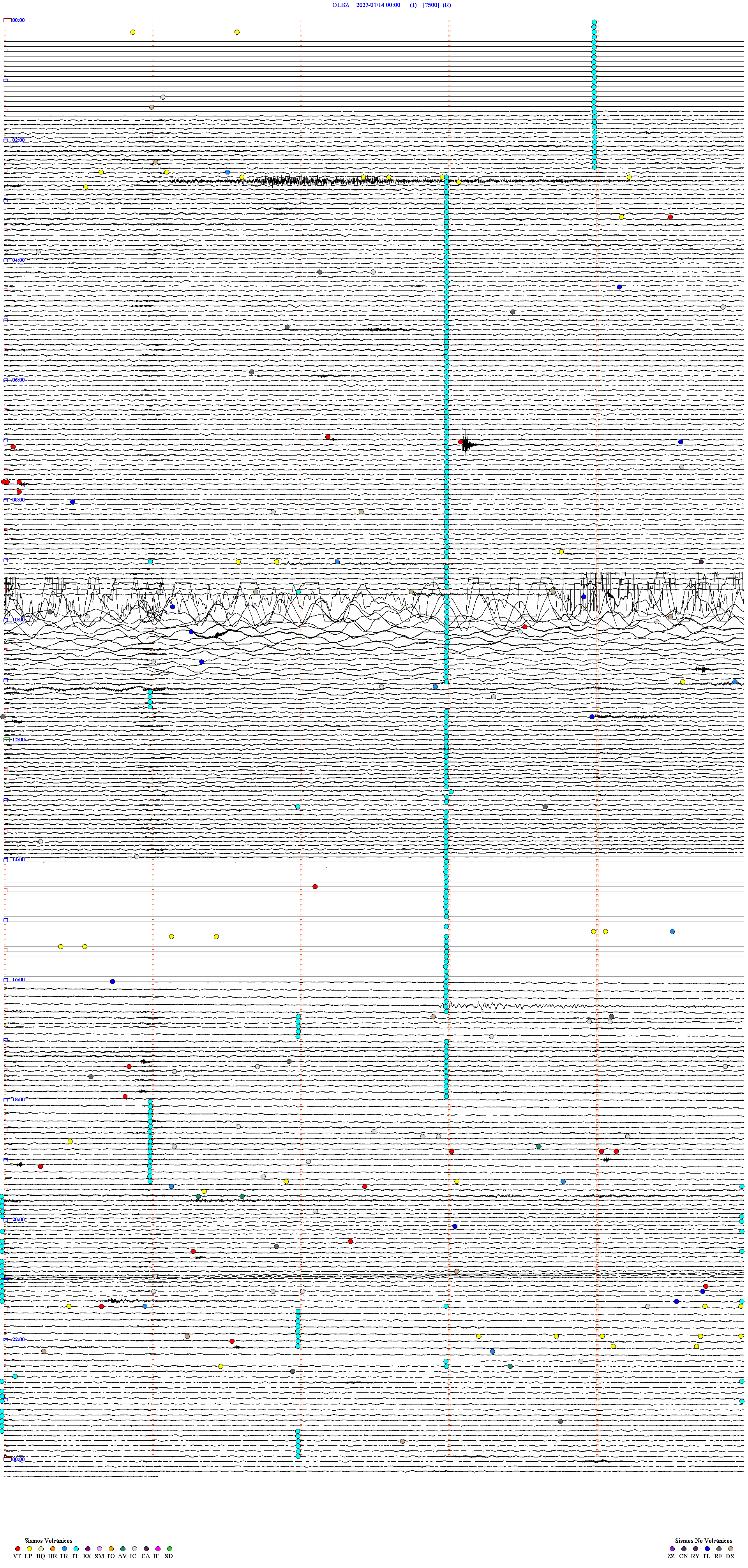Screen dimensions: 748x1568
Task: Select the 18:00 hour label
Action: tap(18, 1099)
